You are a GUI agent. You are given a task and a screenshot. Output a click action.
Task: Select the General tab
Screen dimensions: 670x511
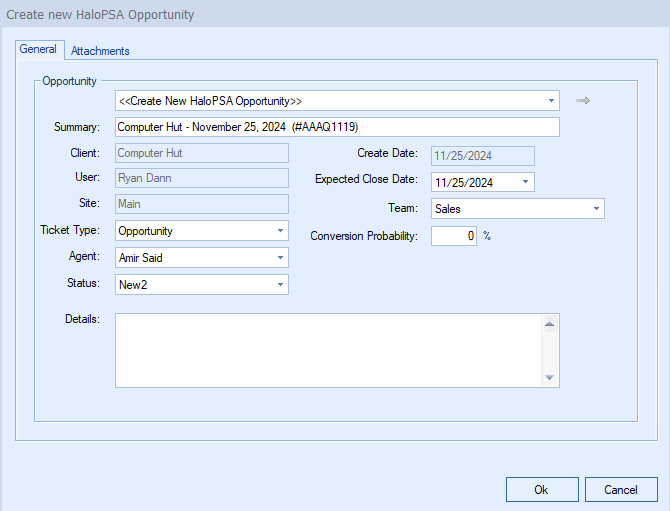coord(38,50)
